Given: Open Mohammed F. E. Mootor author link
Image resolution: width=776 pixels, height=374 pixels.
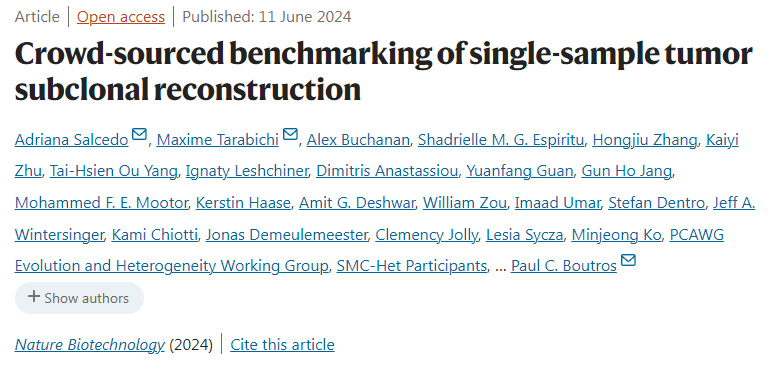Looking at the screenshot, I should tap(101, 203).
